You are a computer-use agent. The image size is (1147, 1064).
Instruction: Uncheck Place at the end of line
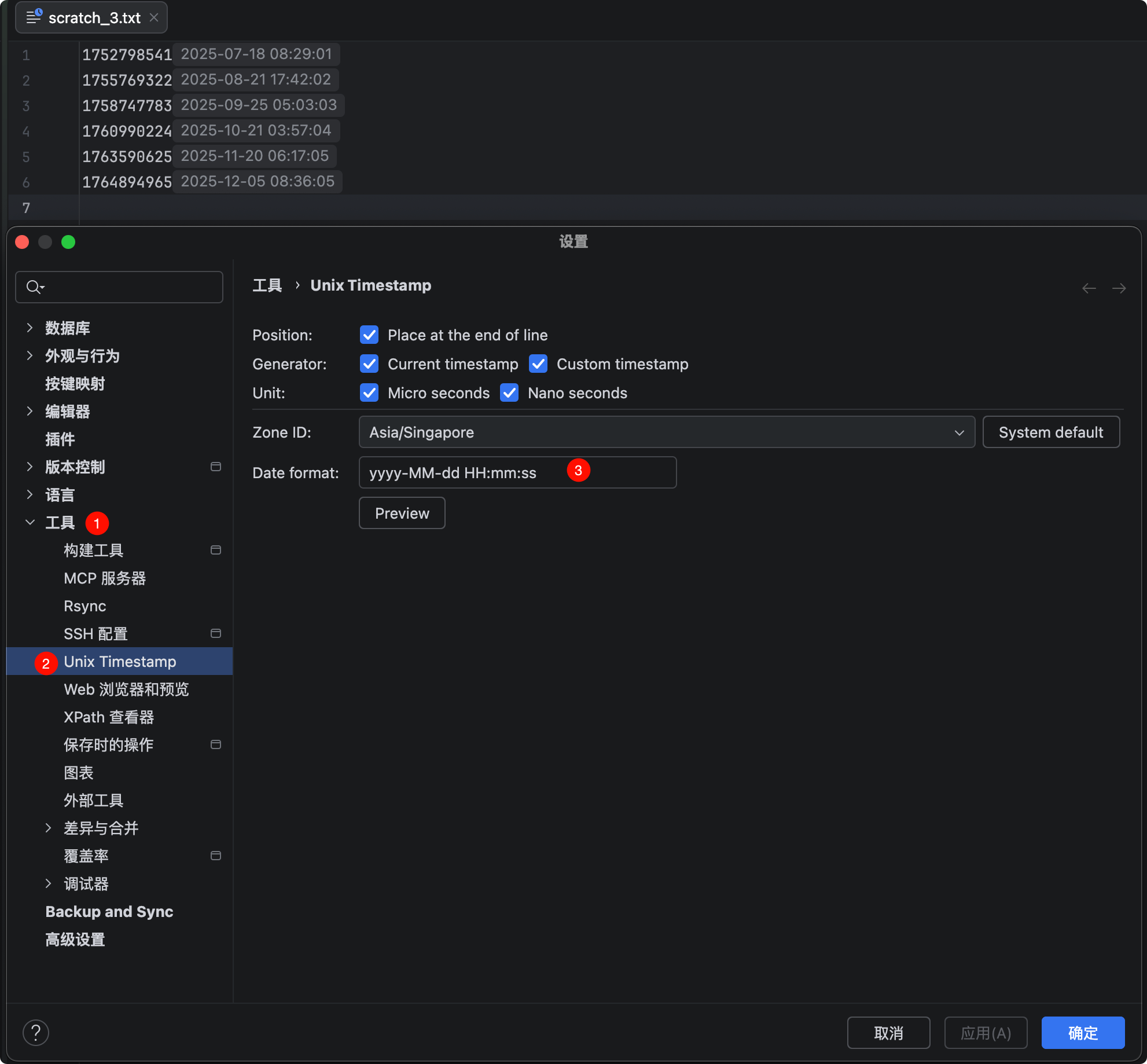[369, 335]
